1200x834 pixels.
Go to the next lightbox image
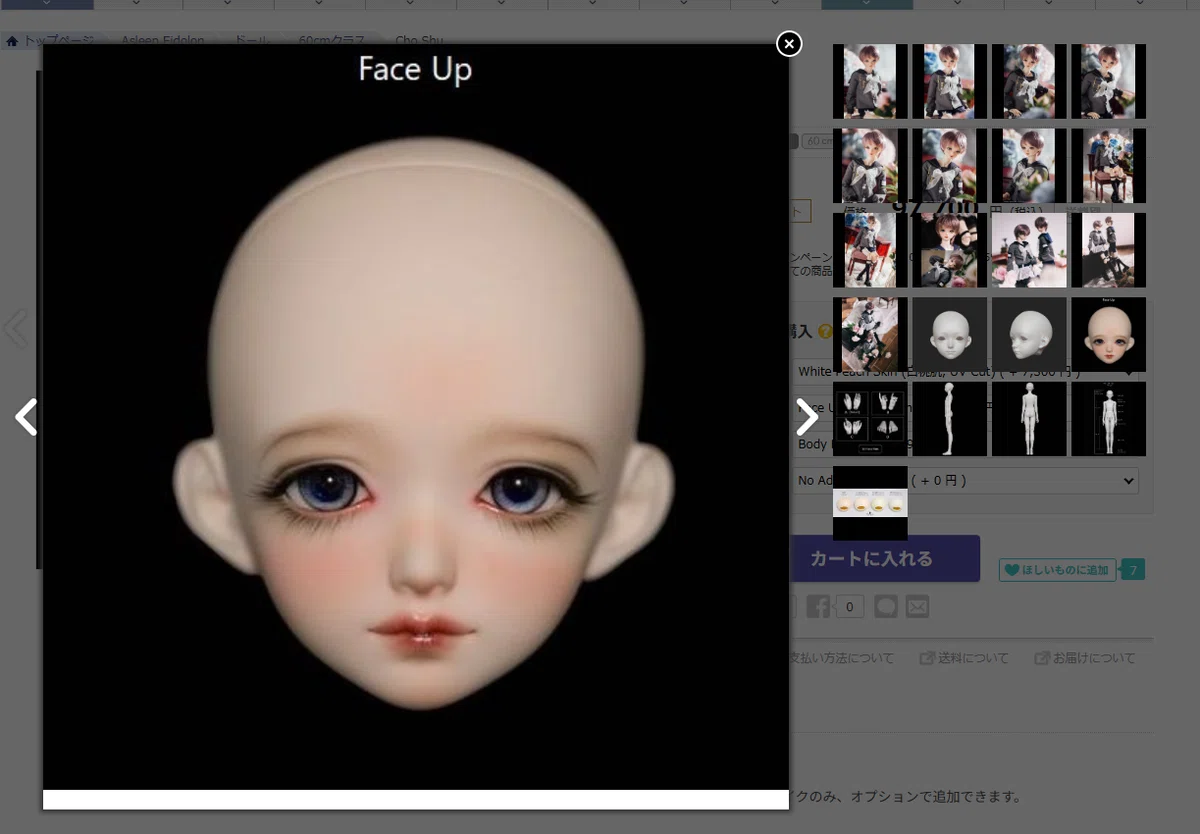806,417
